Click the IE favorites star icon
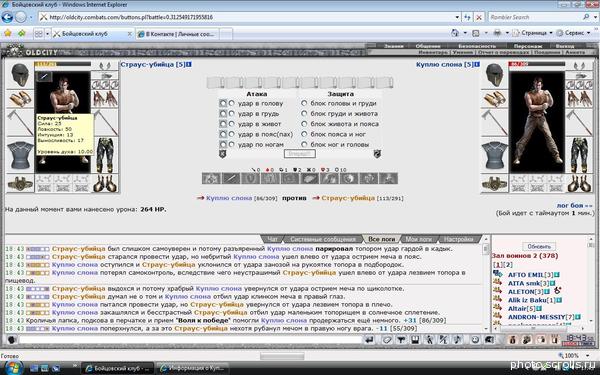The image size is (600, 375). [x=7, y=34]
